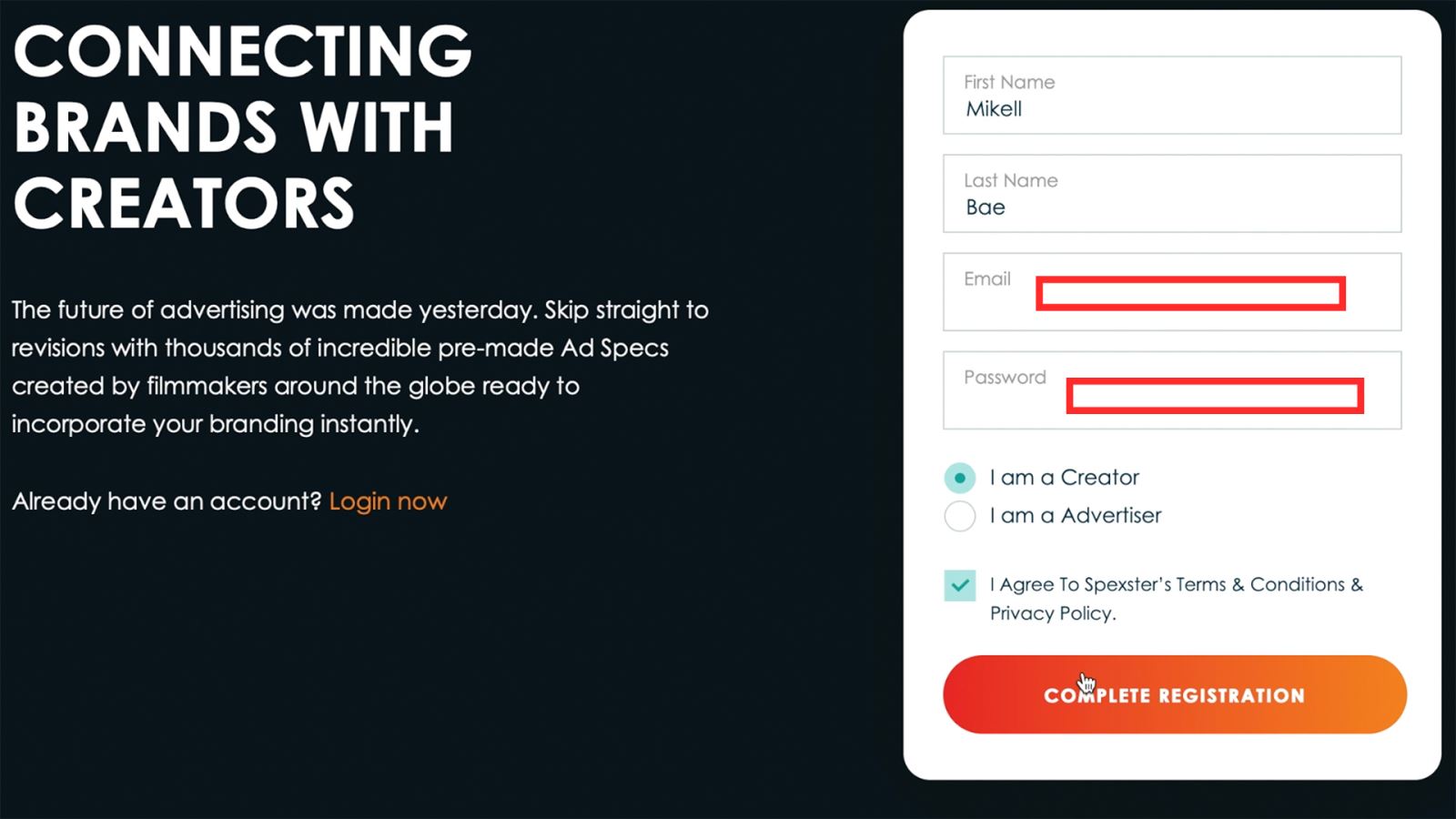Click the "Last Name" field label

tap(1010, 180)
